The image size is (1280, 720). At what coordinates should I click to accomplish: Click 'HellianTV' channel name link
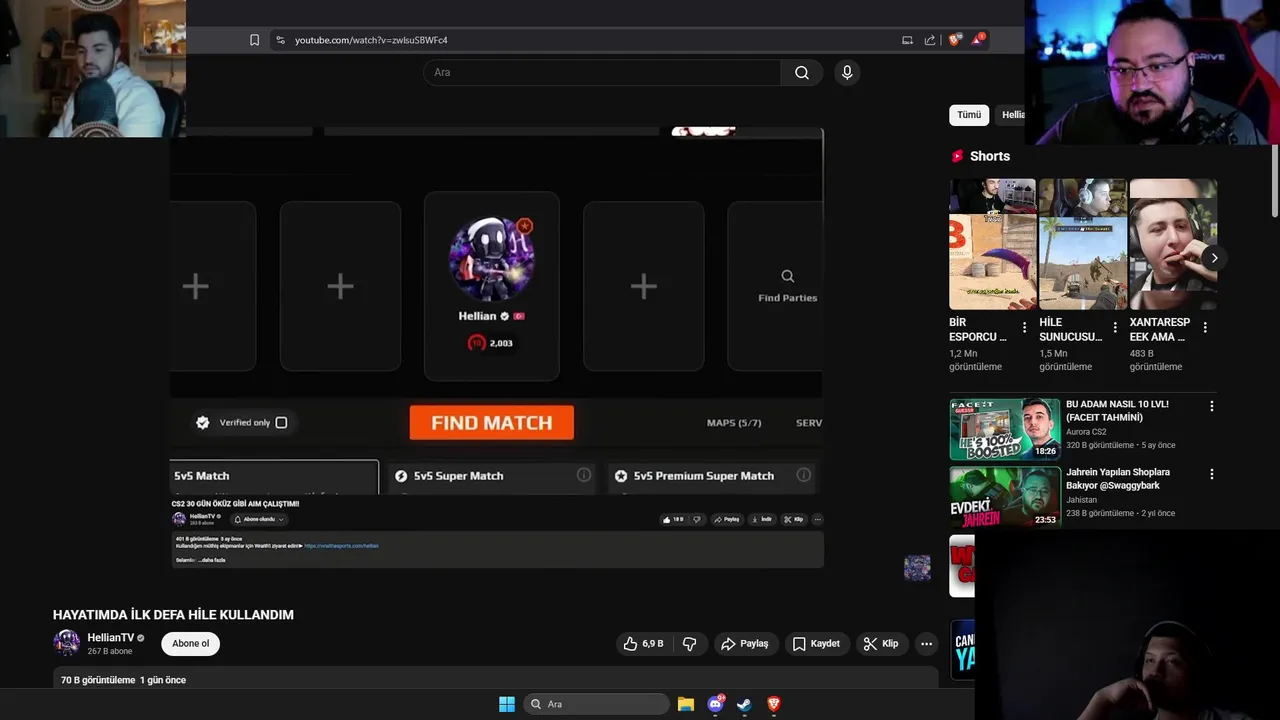[110, 637]
